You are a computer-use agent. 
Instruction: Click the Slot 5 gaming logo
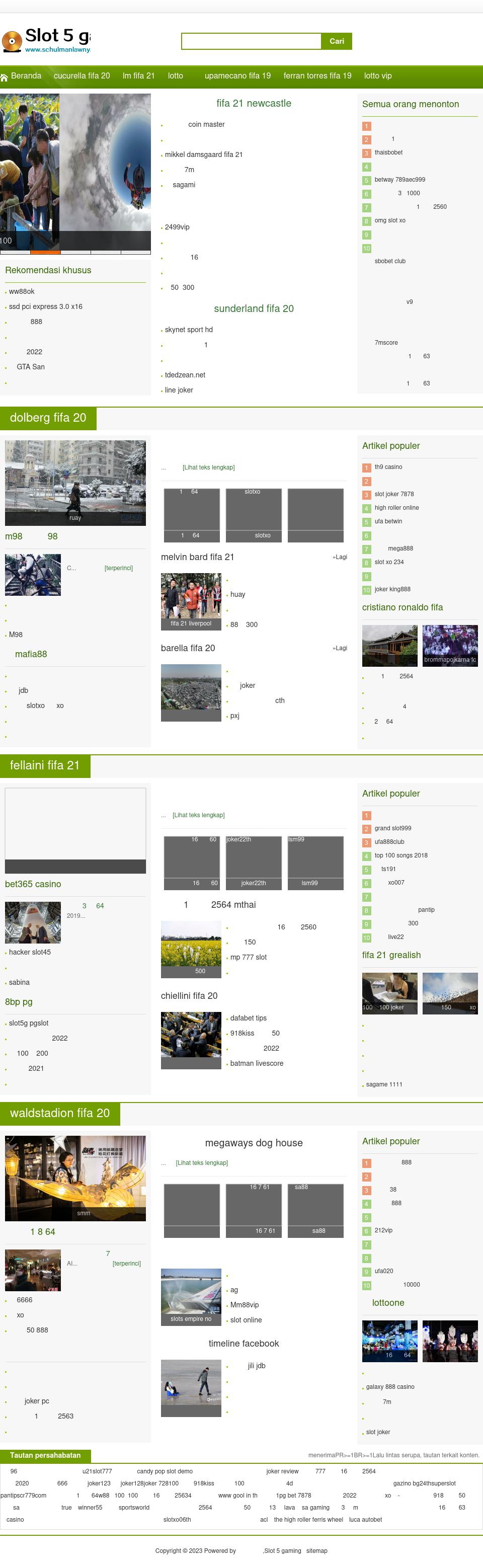[x=46, y=40]
